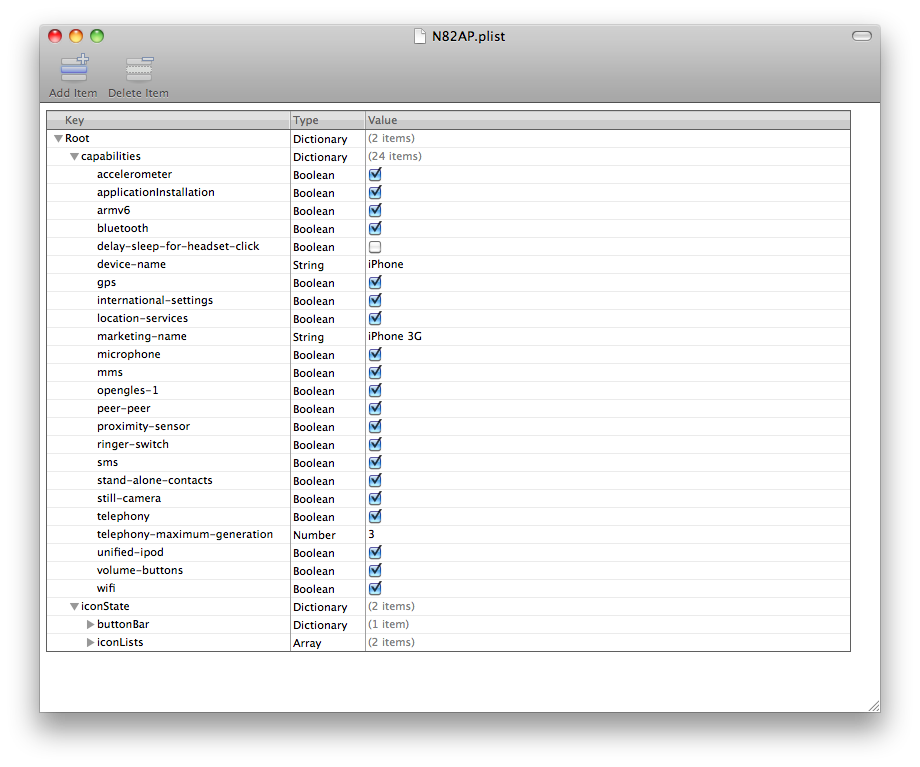
Task: Click the green zoom window button
Action: pyautogui.click(x=97, y=36)
